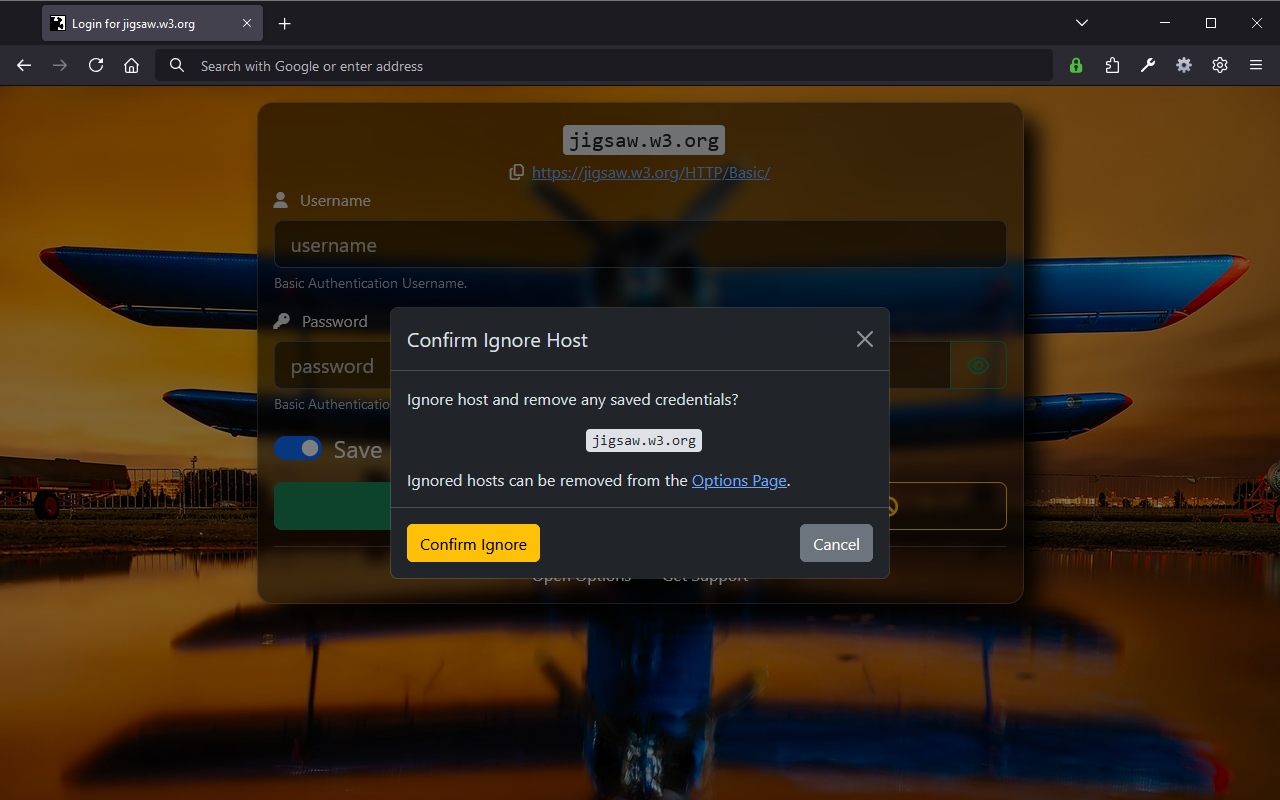Click the tab favicon icon
The width and height of the screenshot is (1280, 800).
coord(58,23)
